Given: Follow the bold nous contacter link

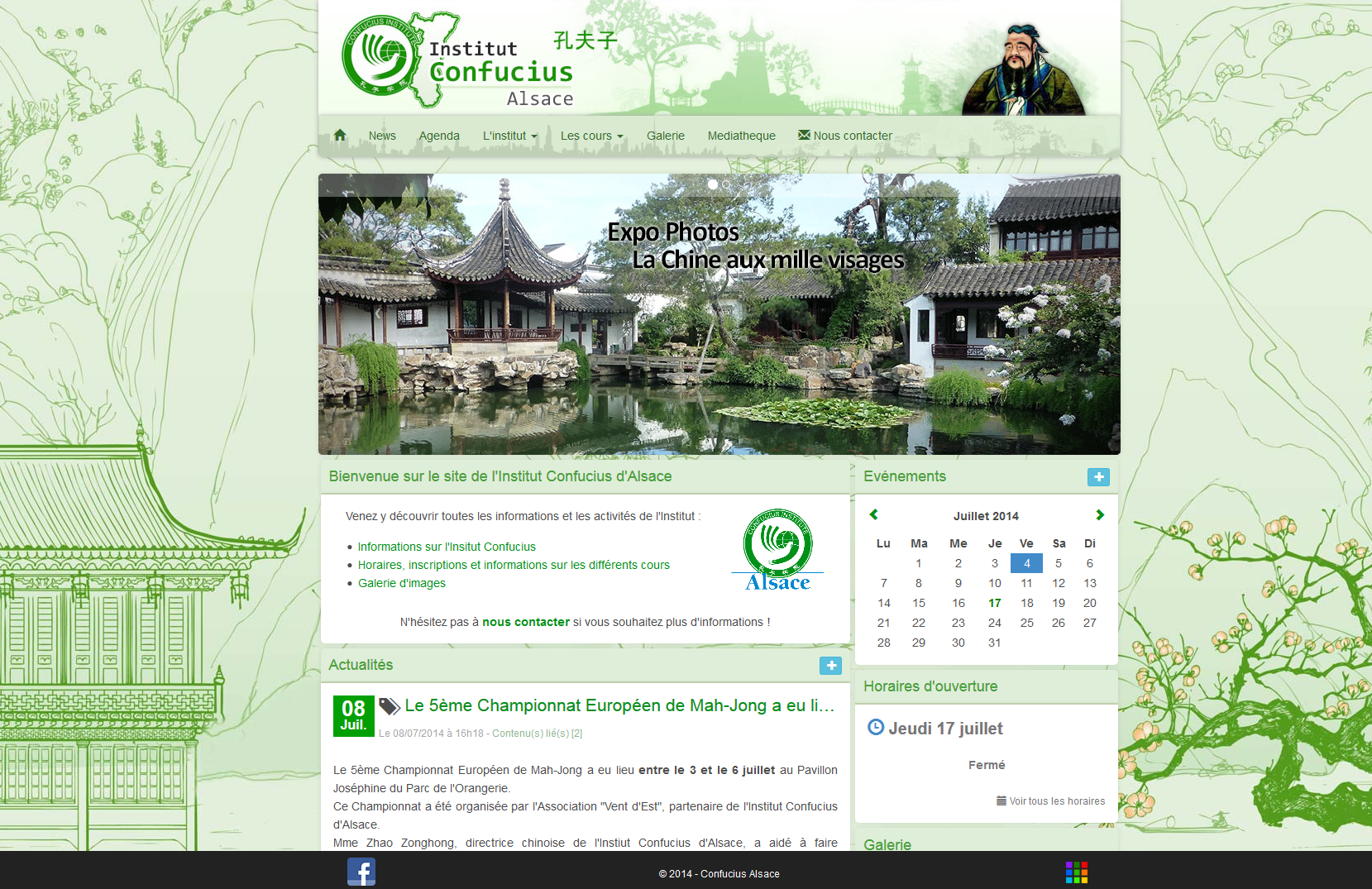Looking at the screenshot, I should click(526, 622).
